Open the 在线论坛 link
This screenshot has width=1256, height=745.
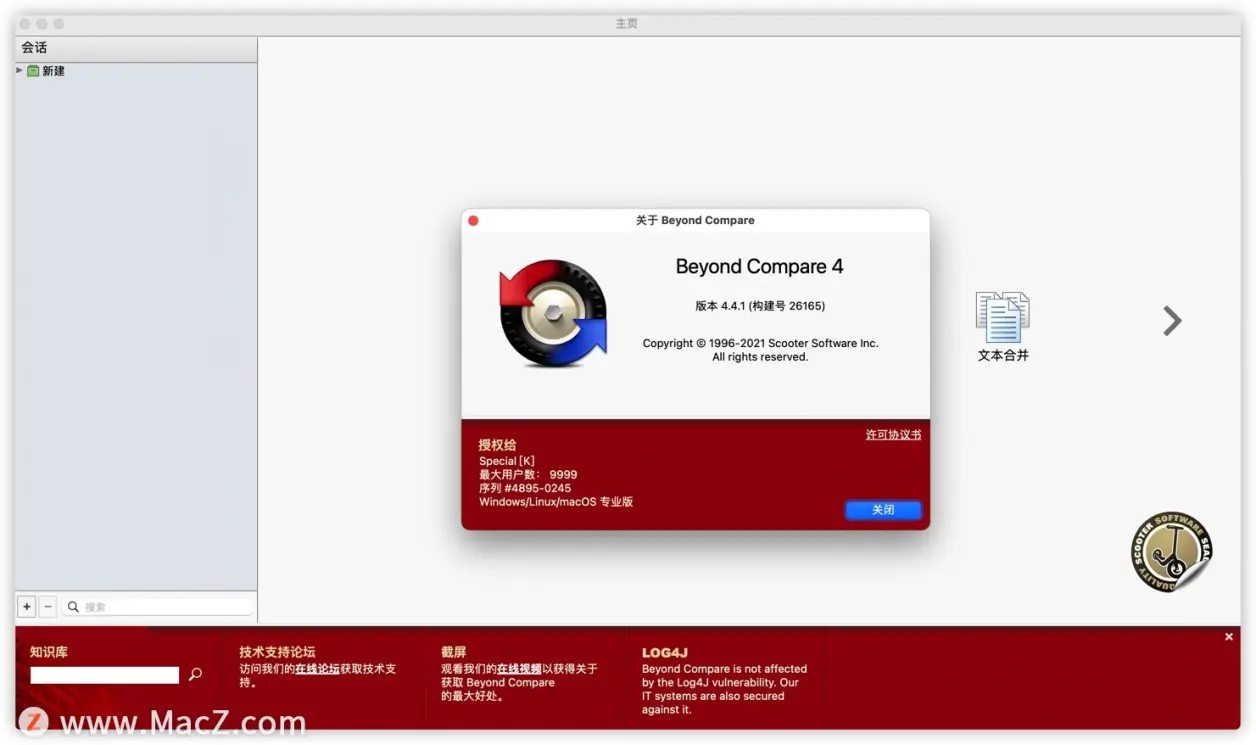(317, 669)
